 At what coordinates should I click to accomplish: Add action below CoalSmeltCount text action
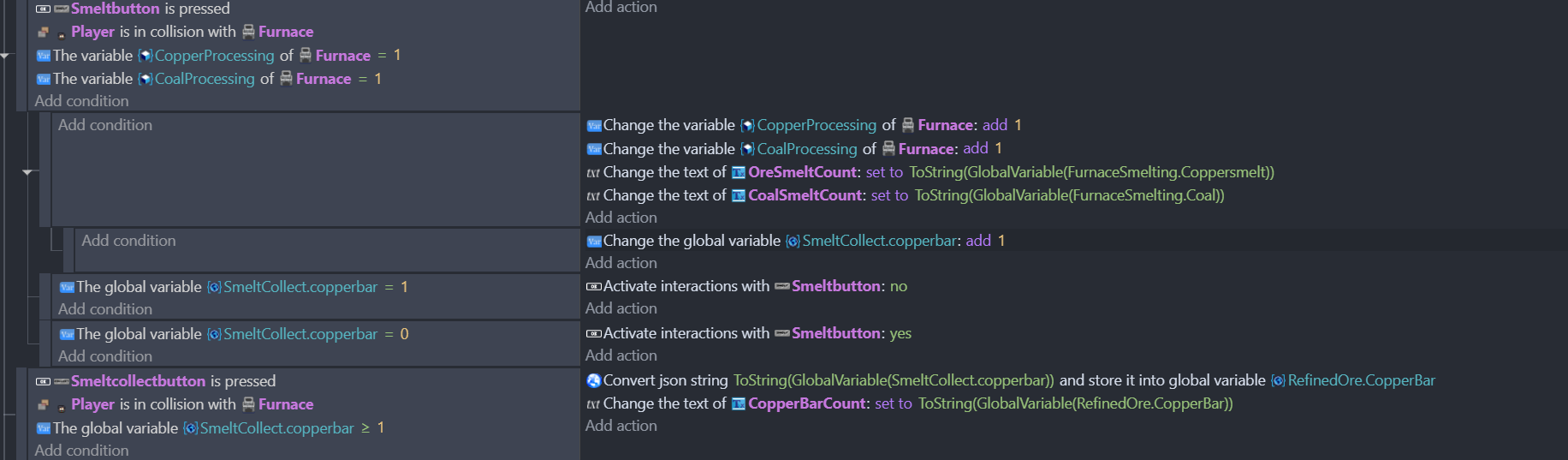coord(621,218)
